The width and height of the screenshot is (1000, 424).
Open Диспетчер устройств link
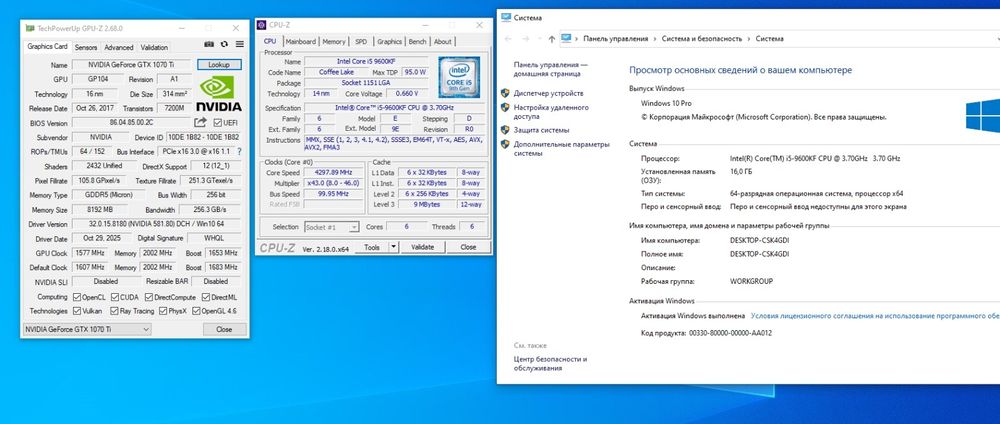coord(548,93)
